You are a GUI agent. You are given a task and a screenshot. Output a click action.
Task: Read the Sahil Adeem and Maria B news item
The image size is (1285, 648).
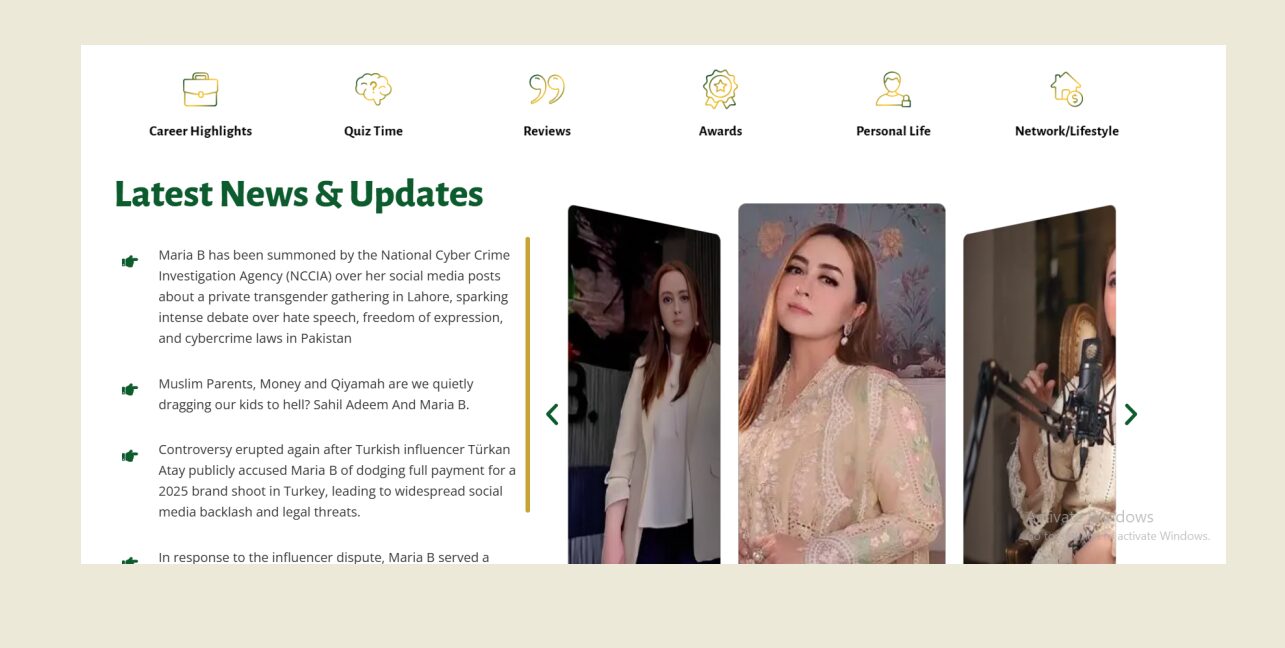pyautogui.click(x=315, y=394)
